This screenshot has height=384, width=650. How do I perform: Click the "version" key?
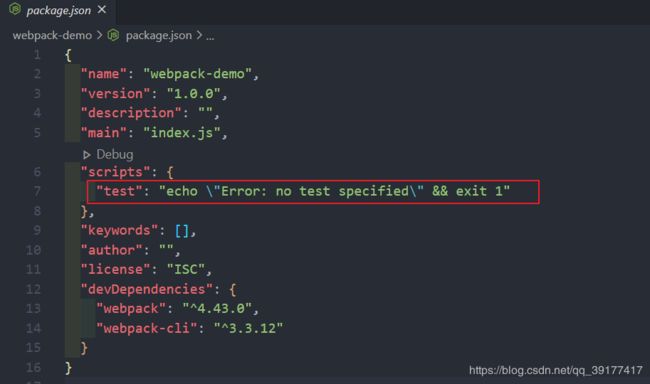point(116,93)
